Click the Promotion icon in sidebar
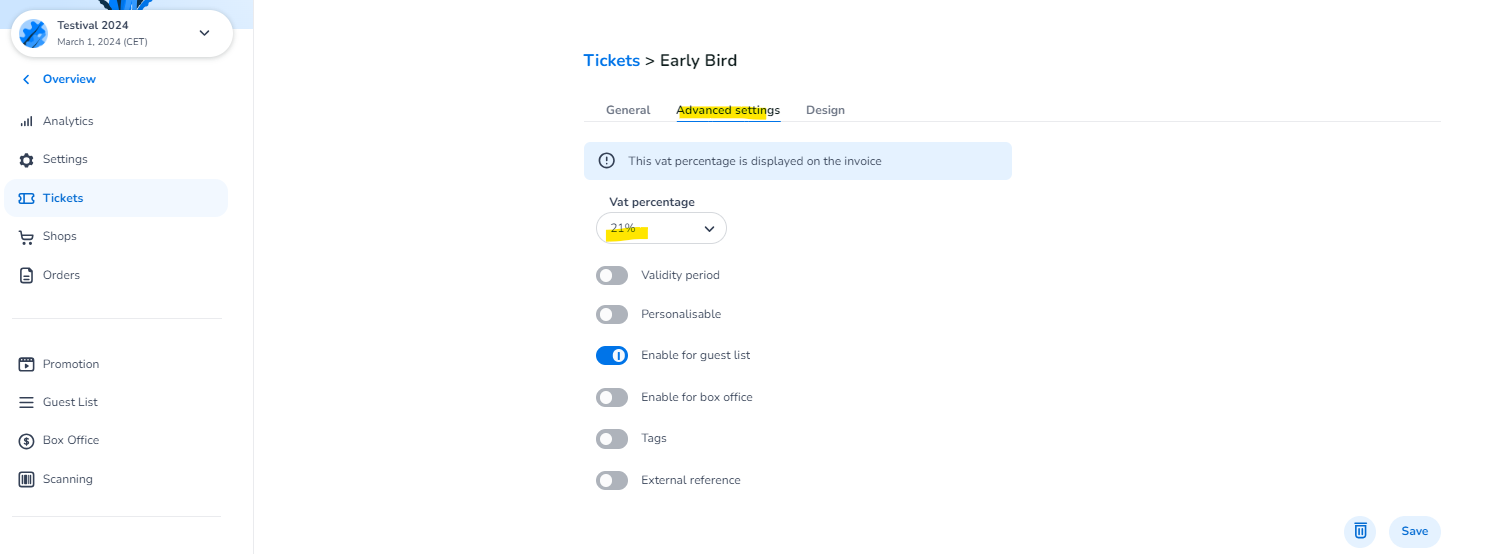The image size is (1491, 554). (26, 365)
